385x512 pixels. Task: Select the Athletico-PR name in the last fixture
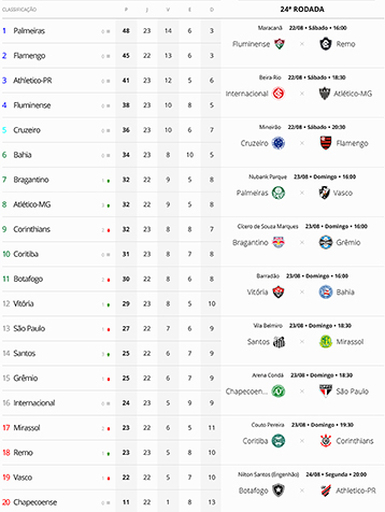click(x=356, y=491)
